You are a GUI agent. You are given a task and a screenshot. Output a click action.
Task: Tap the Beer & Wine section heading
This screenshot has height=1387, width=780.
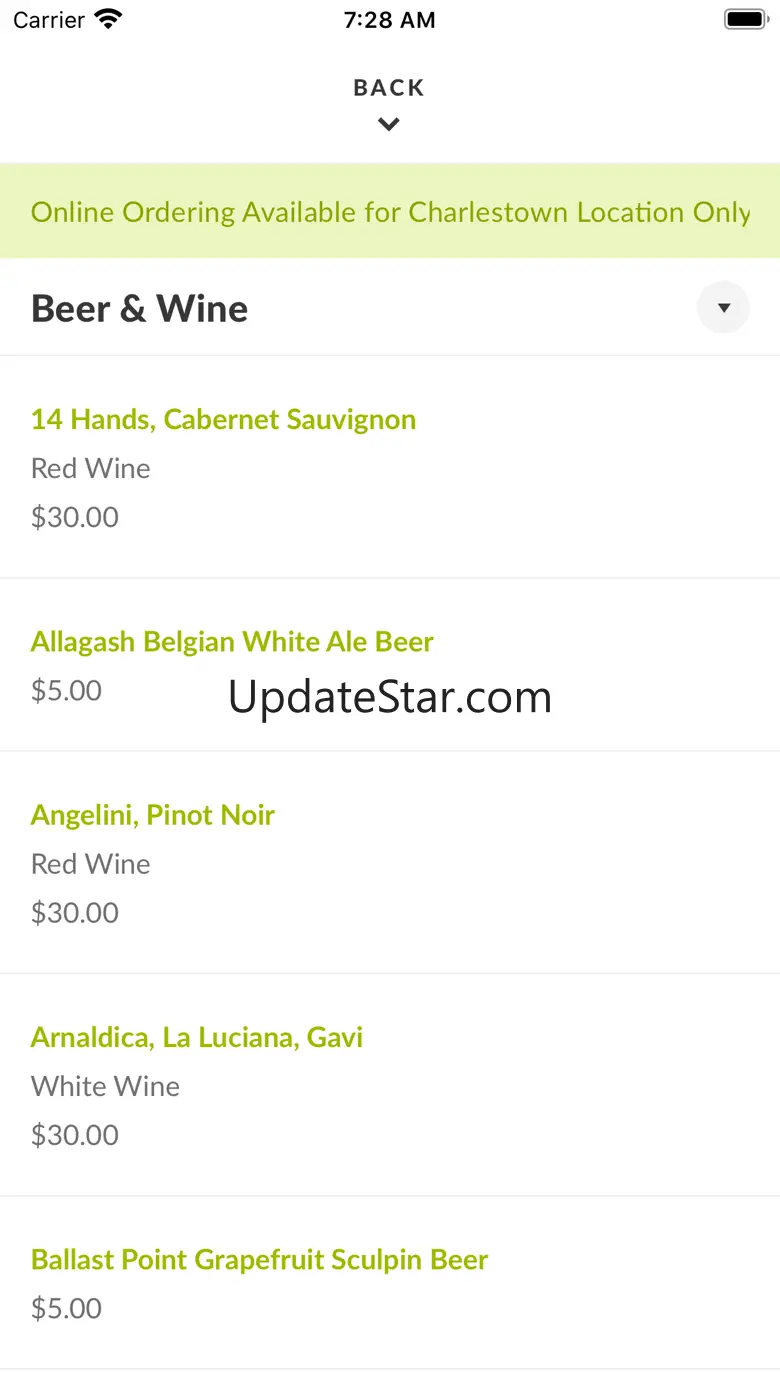click(x=139, y=308)
